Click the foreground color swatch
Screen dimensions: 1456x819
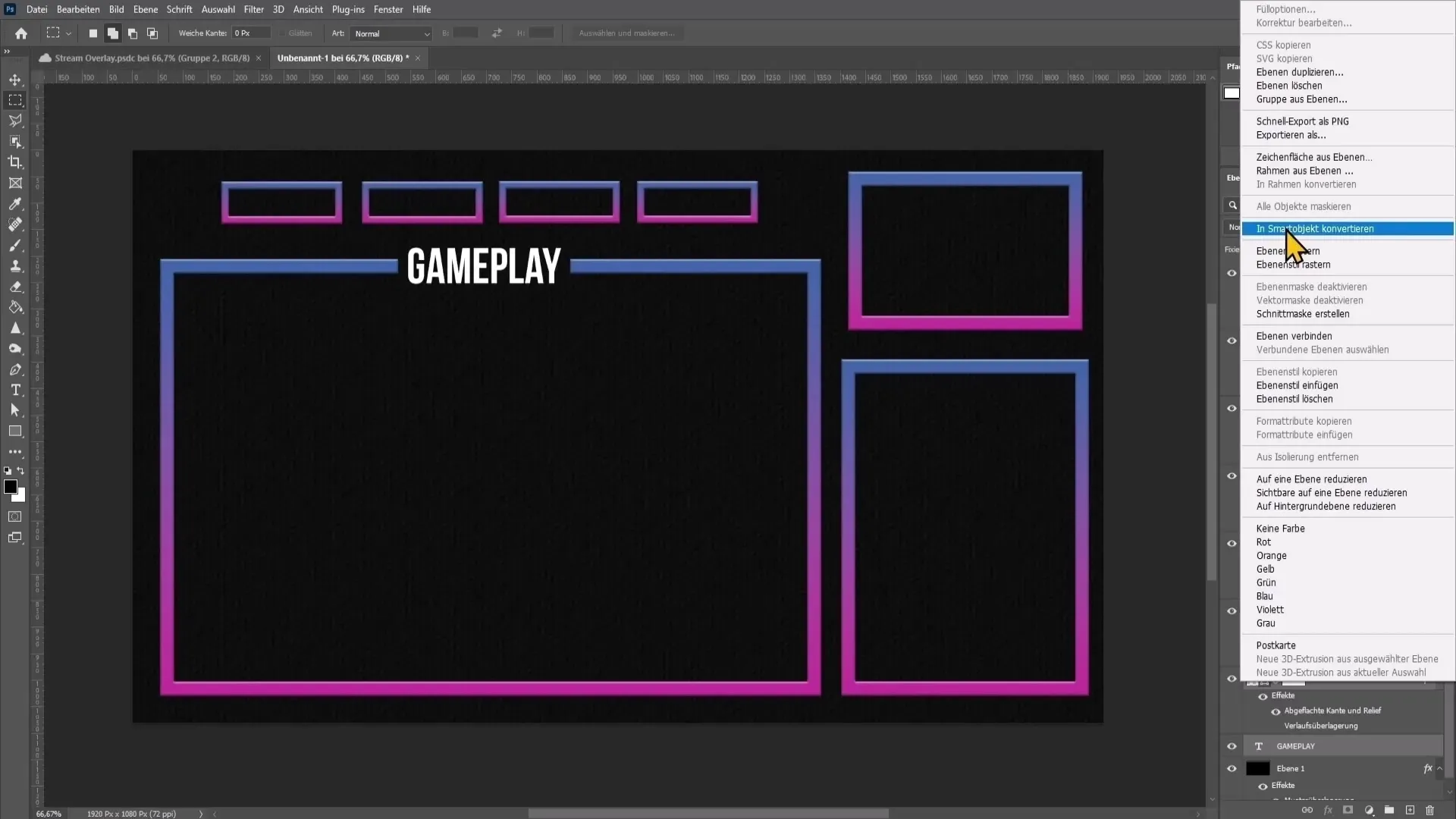tap(10, 486)
